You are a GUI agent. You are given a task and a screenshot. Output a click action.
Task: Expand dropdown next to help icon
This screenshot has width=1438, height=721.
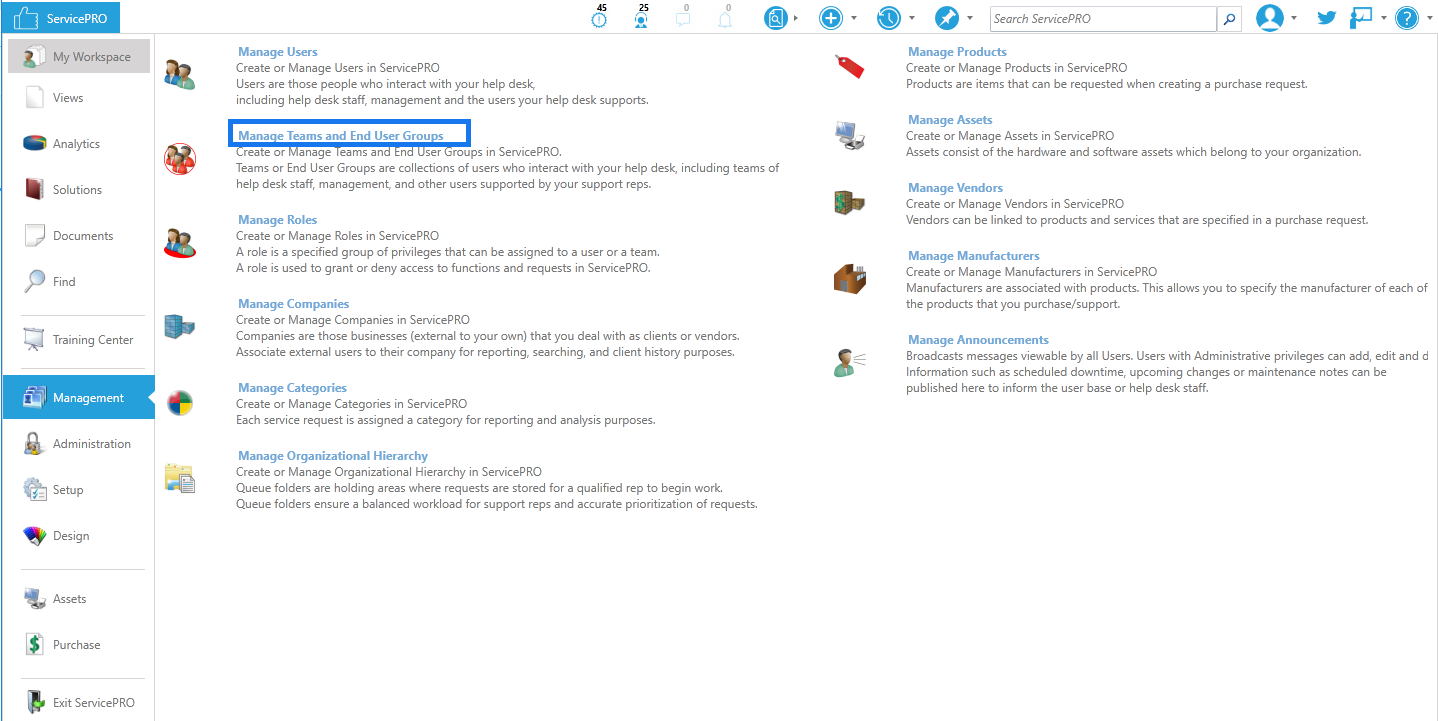pyautogui.click(x=1429, y=18)
